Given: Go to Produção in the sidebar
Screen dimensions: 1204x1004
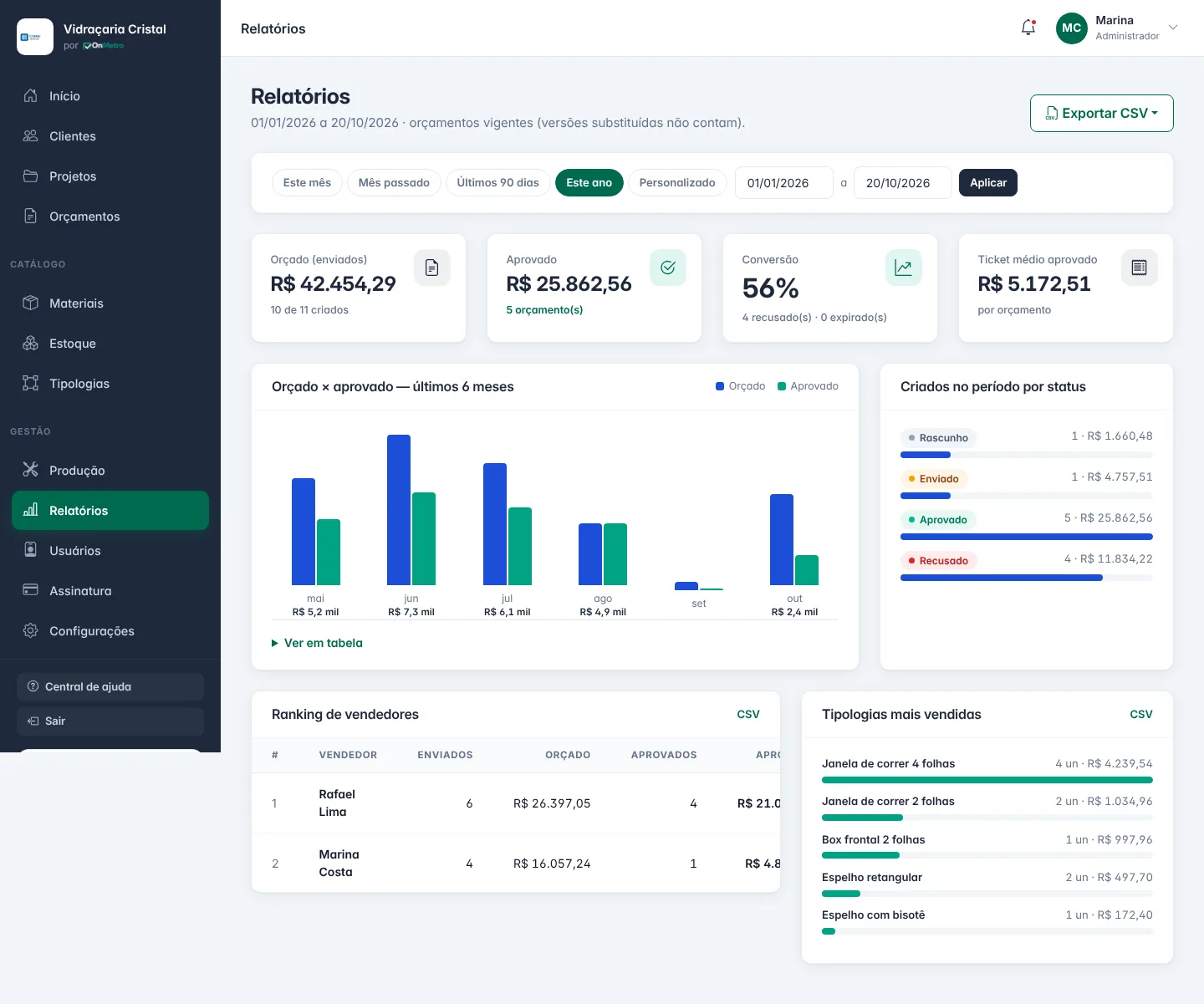Looking at the screenshot, I should 110,470.
